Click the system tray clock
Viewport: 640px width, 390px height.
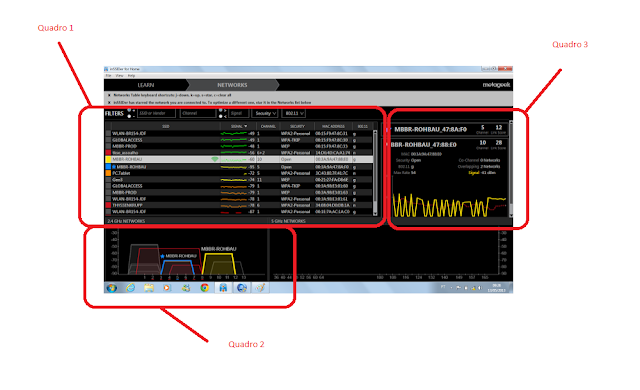point(497,288)
